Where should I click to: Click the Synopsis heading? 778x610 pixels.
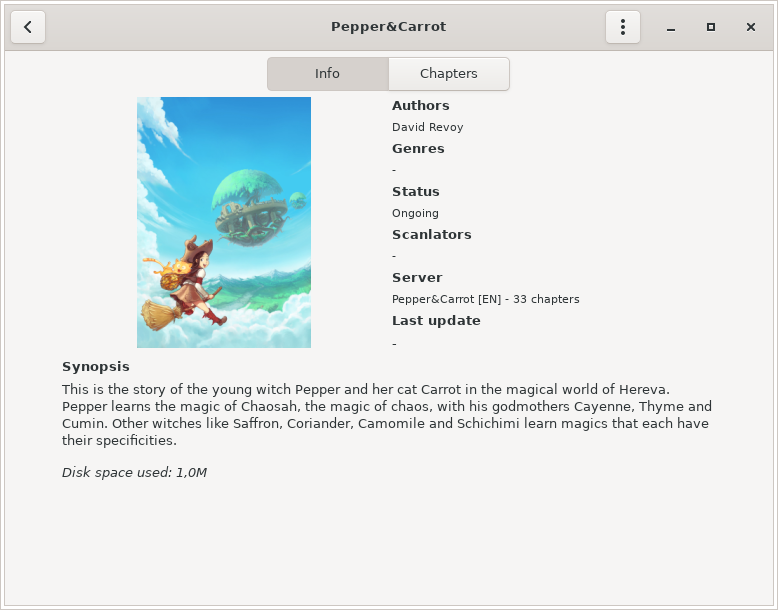click(x=96, y=367)
